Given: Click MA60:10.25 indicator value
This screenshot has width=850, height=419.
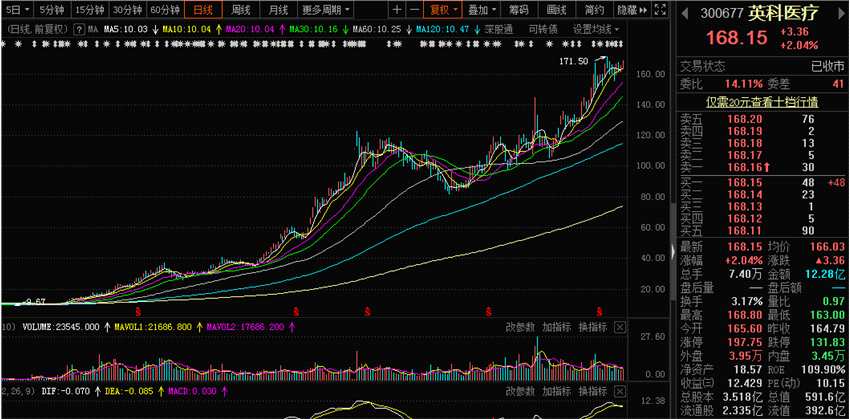Looking at the screenshot, I should click(x=377, y=29).
